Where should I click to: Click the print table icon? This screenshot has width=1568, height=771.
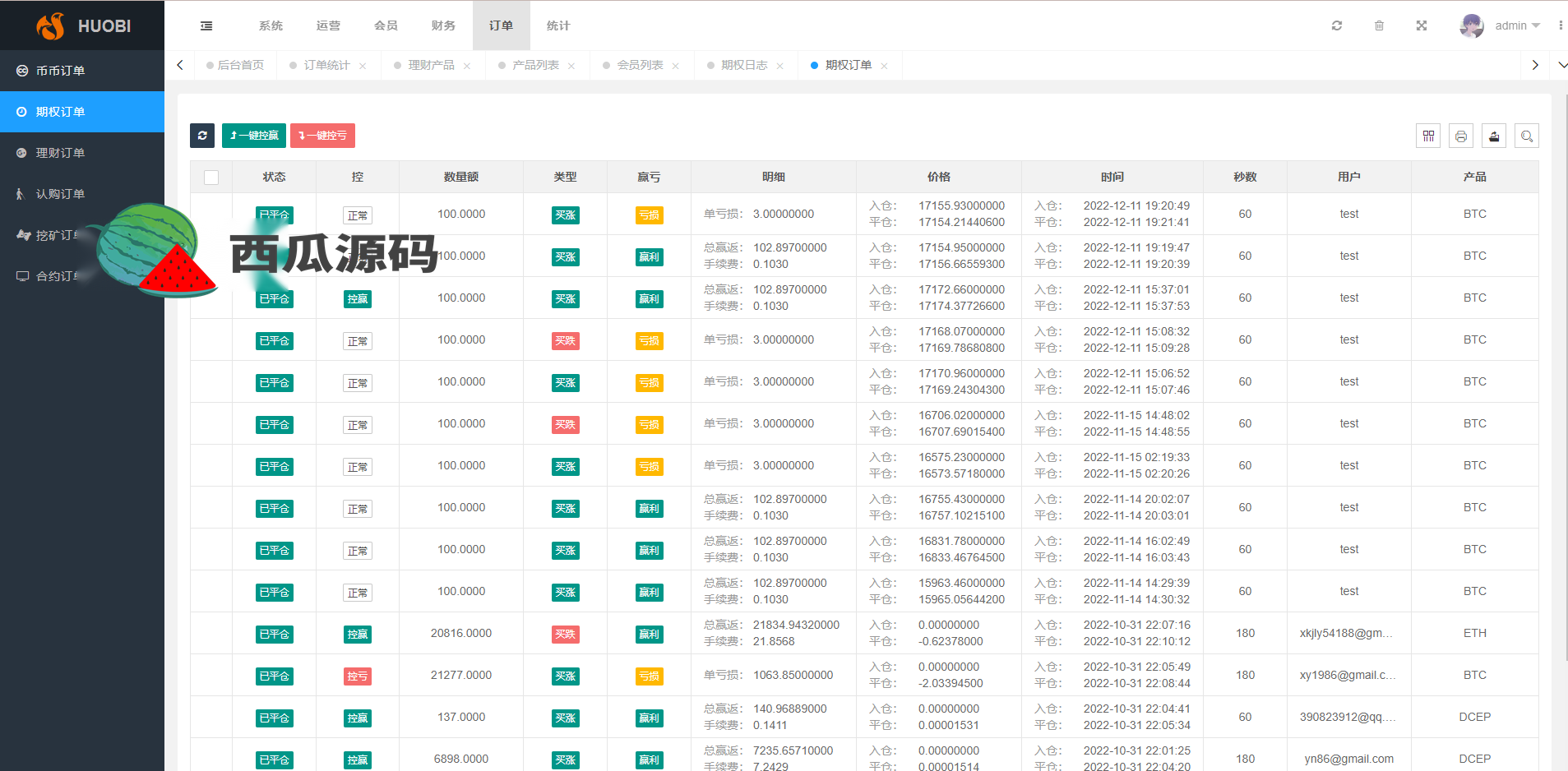[x=1461, y=136]
